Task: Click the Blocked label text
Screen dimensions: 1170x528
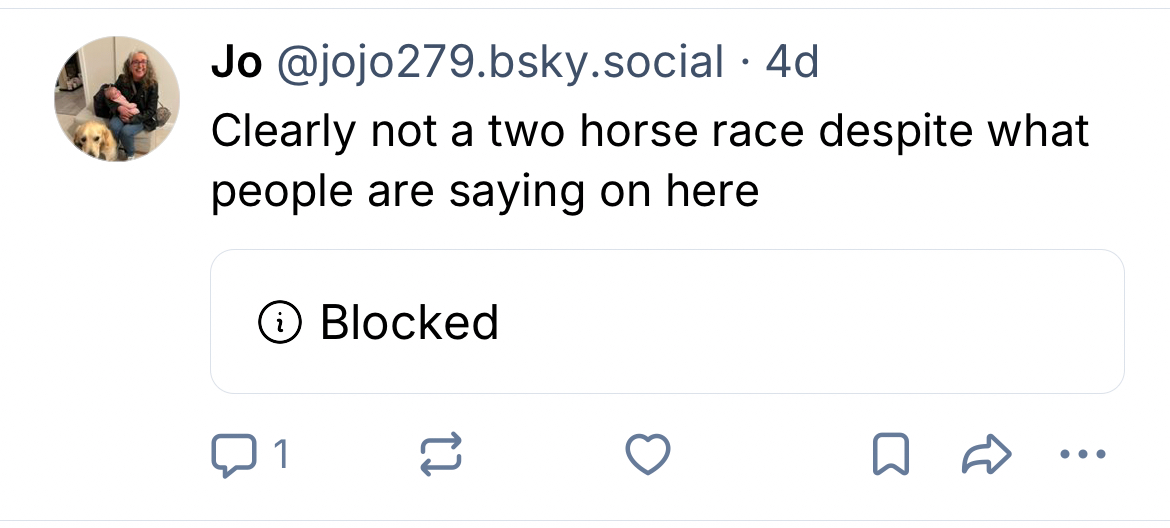Action: coord(409,322)
